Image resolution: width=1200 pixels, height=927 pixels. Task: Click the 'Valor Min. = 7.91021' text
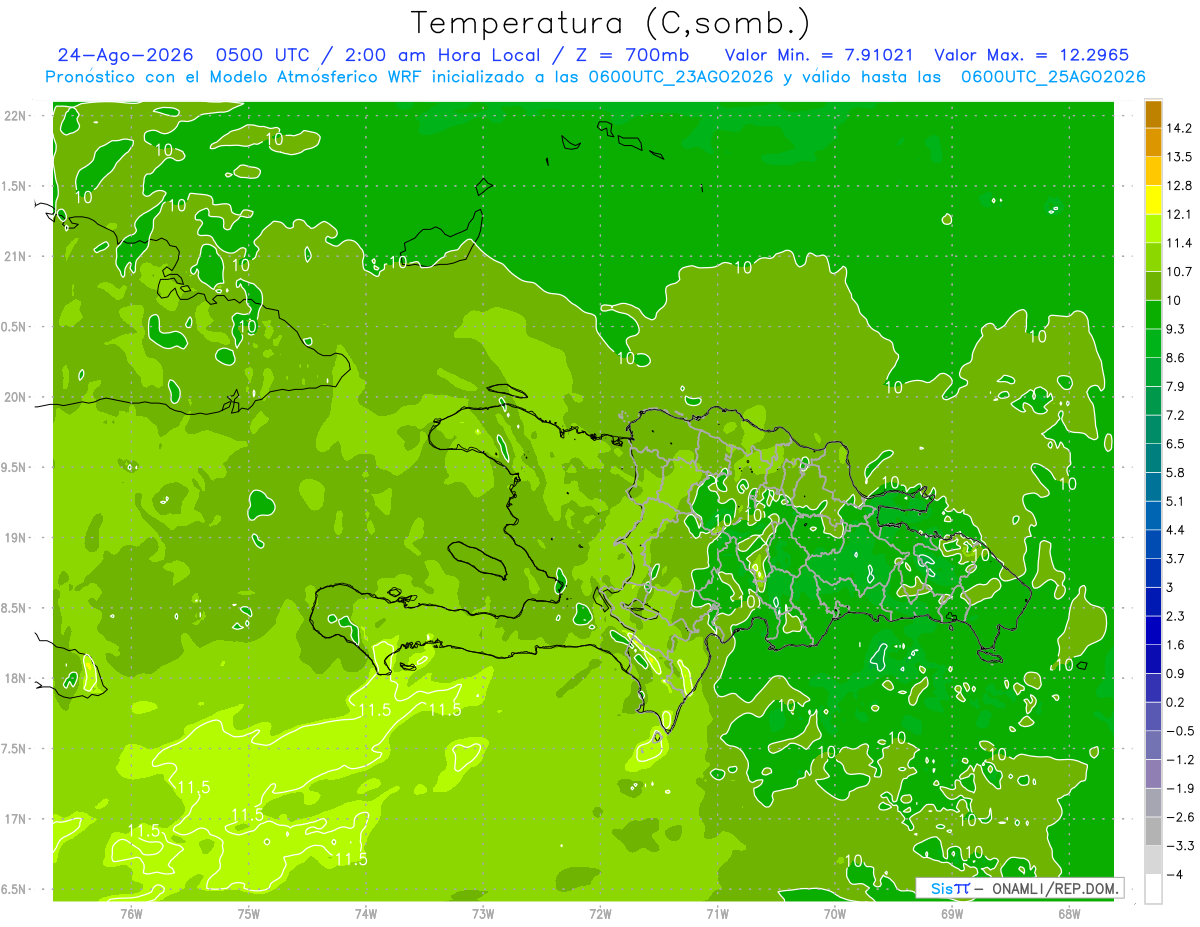pyautogui.click(x=818, y=55)
